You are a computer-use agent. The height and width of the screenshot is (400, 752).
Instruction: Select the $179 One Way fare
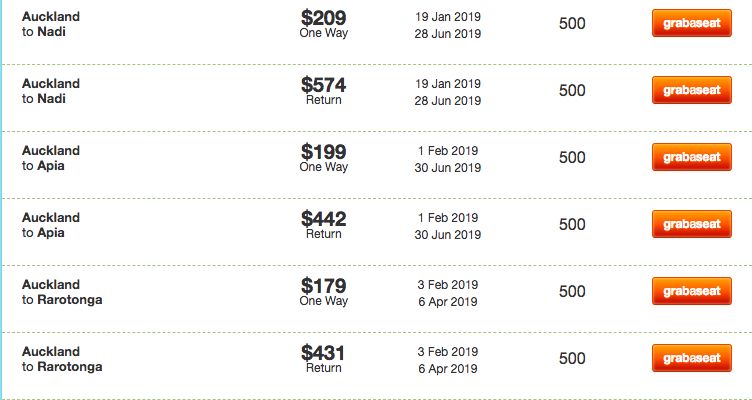coord(324,292)
